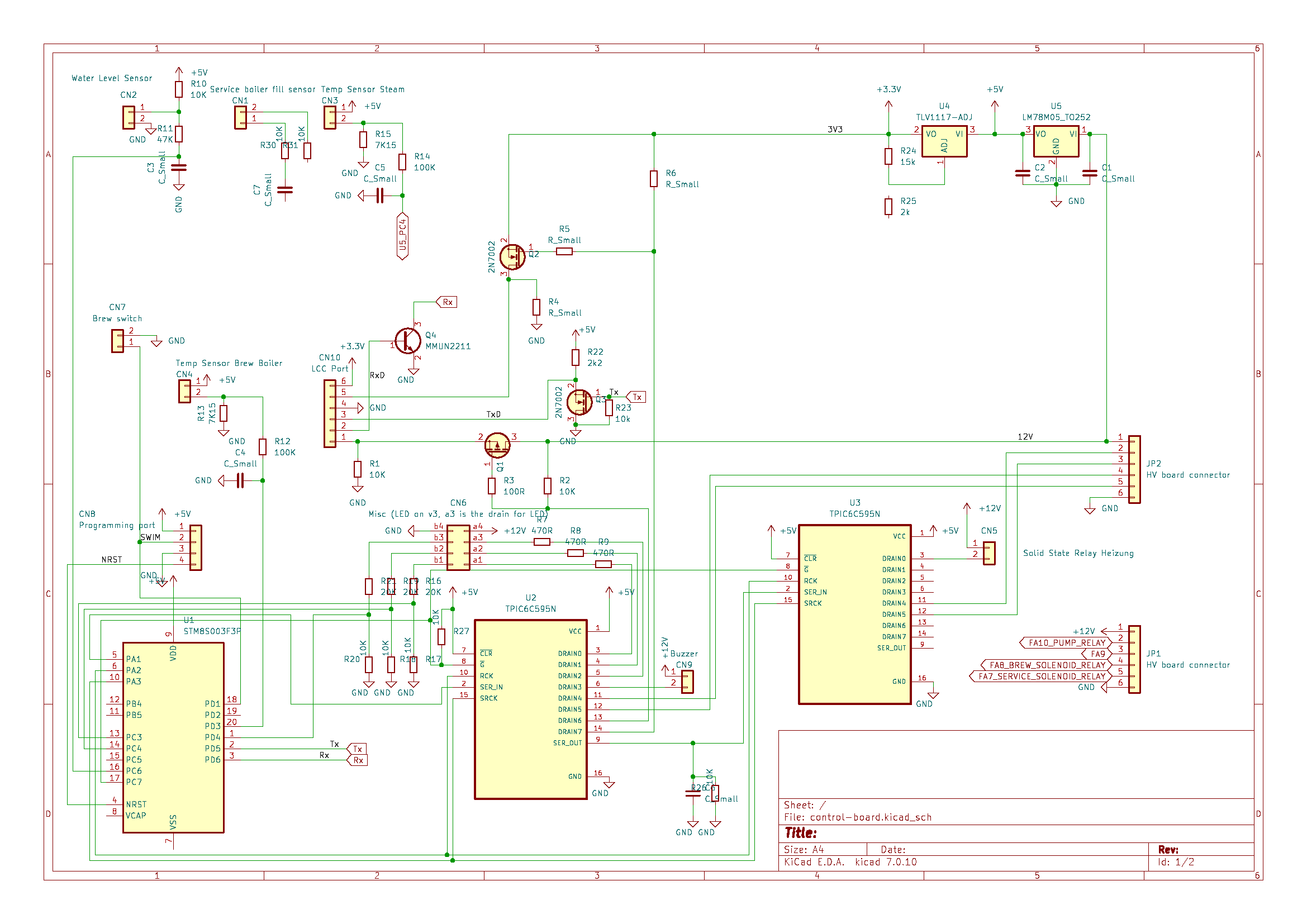Click the JP2 HV board connector symbol
This screenshot has width=1307, height=924.
[x=1134, y=469]
